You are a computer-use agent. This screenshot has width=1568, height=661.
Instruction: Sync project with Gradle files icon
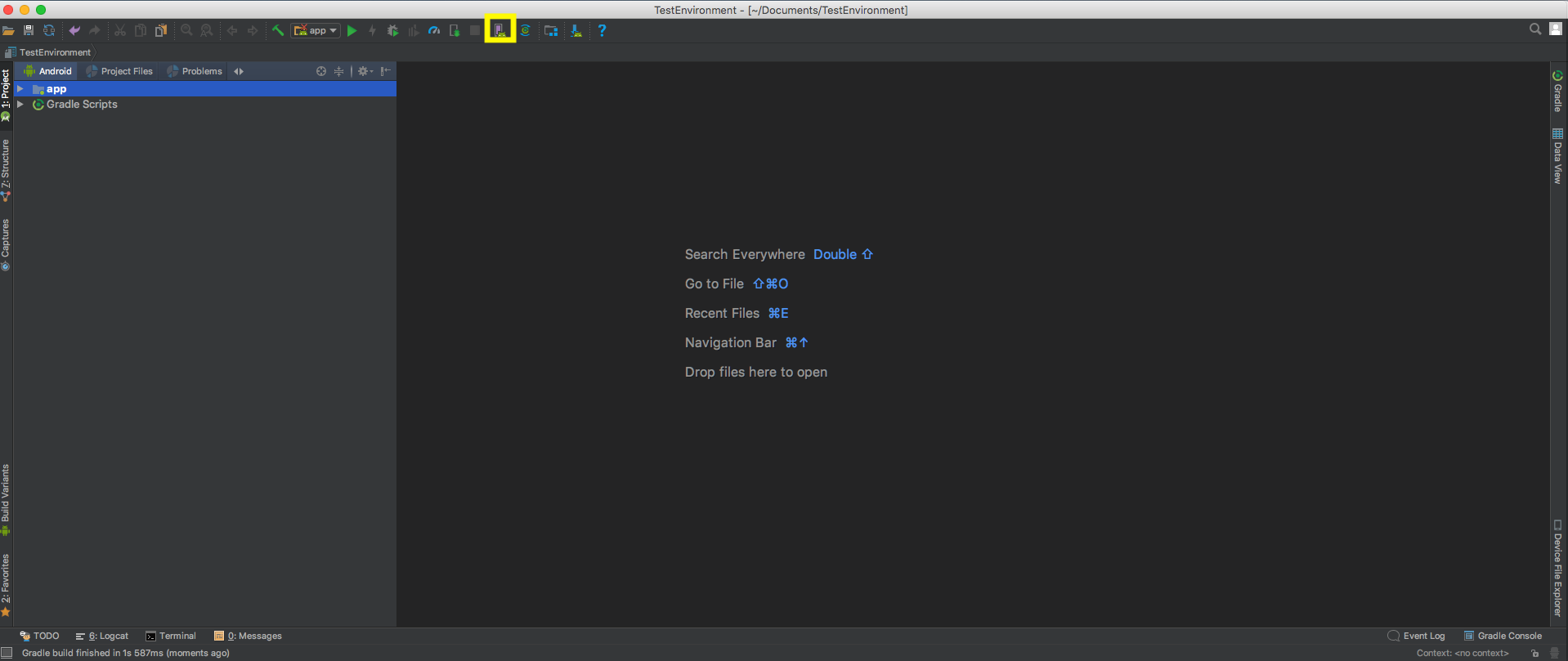click(526, 31)
